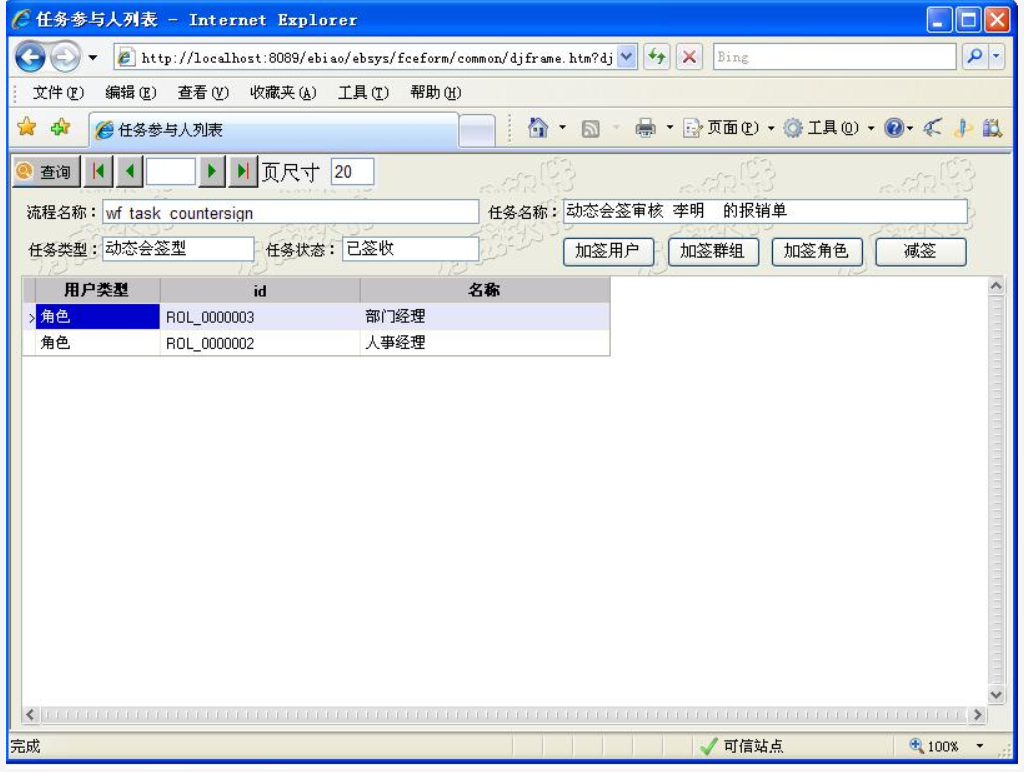1024x772 pixels.
Task: Select 角色 cell in 人事经理 row
Action: click(97, 343)
